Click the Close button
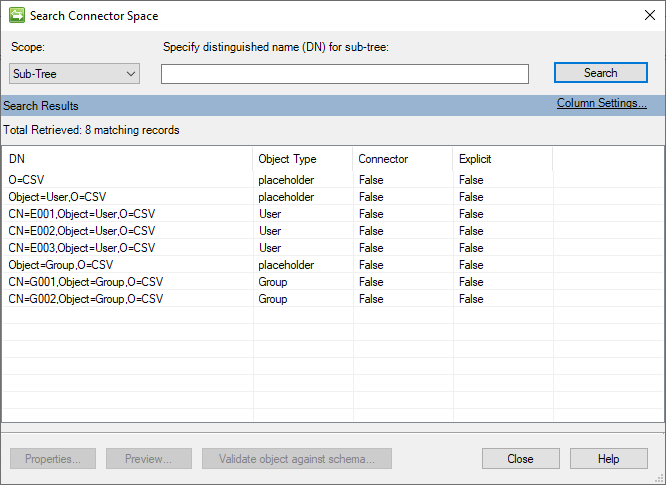The height and width of the screenshot is (485, 666). pos(520,459)
